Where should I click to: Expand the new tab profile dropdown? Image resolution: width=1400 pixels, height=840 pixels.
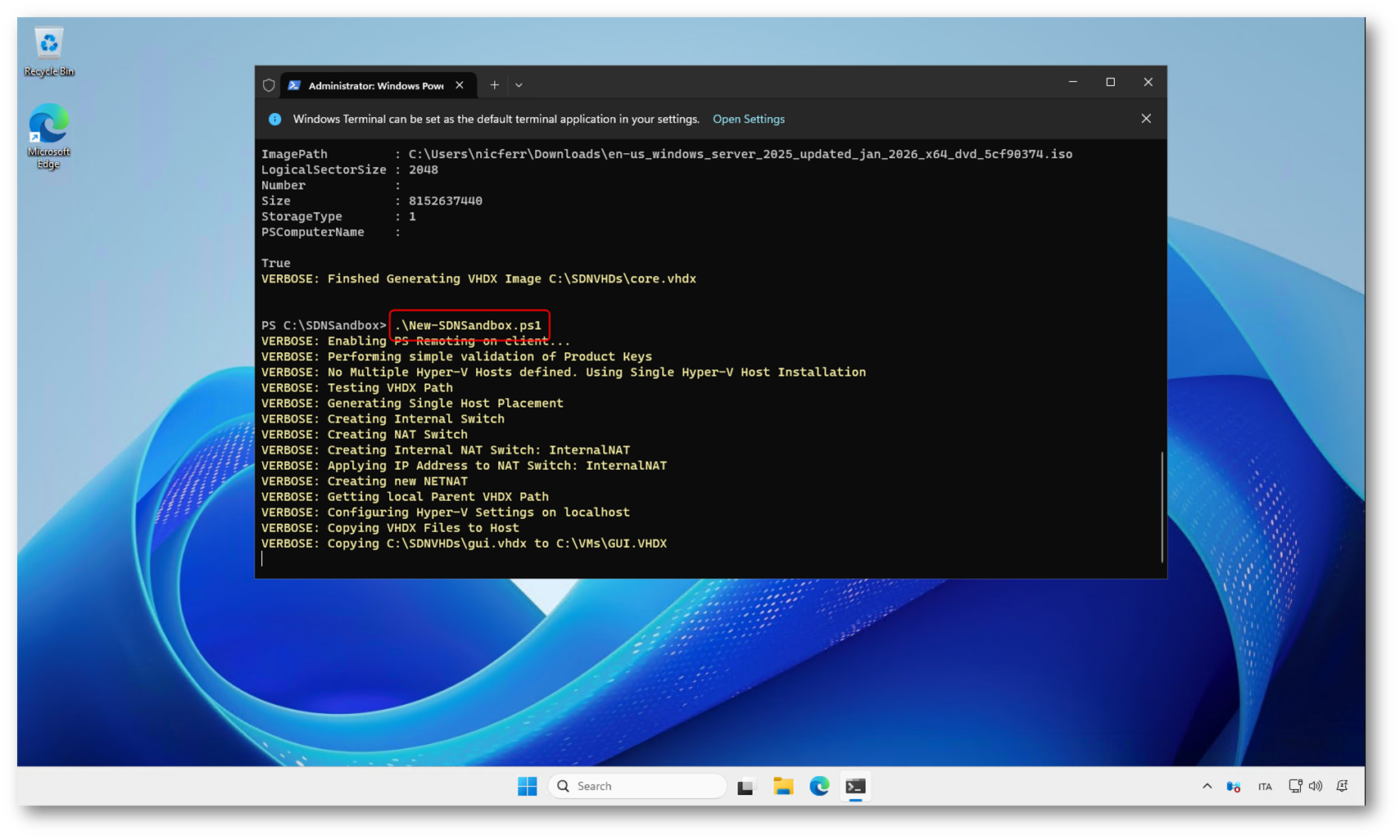519,85
